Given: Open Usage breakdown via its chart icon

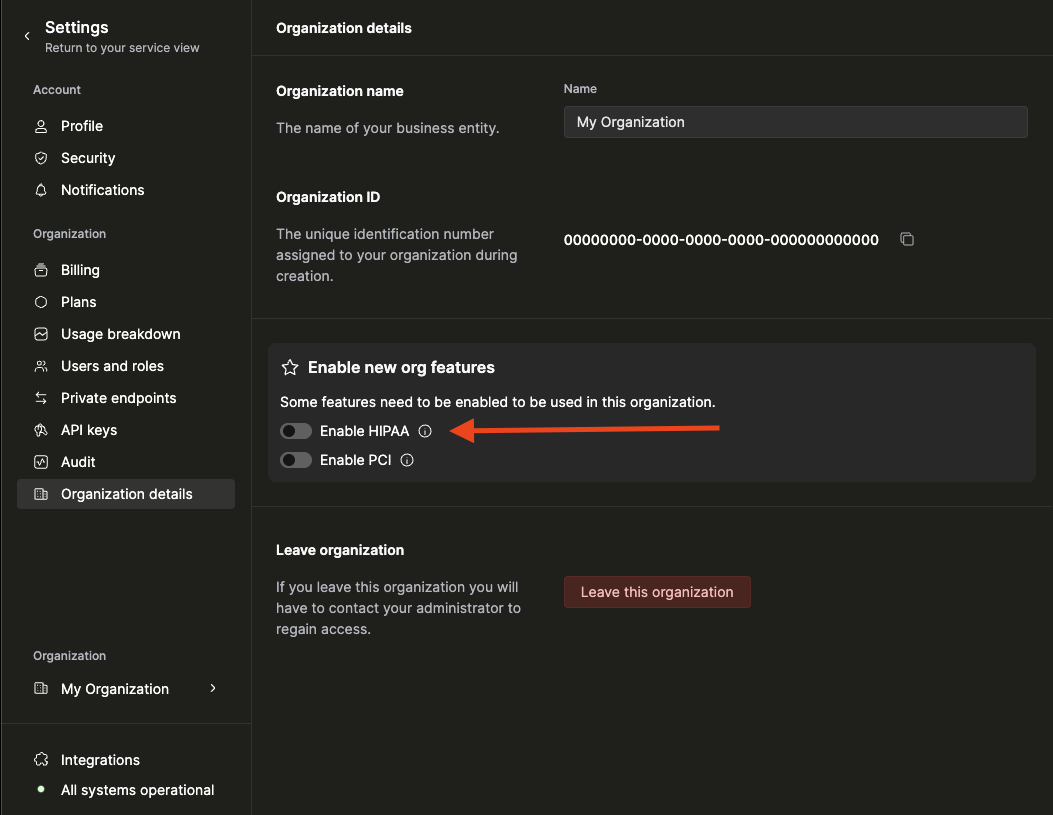Looking at the screenshot, I should pyautogui.click(x=40, y=334).
